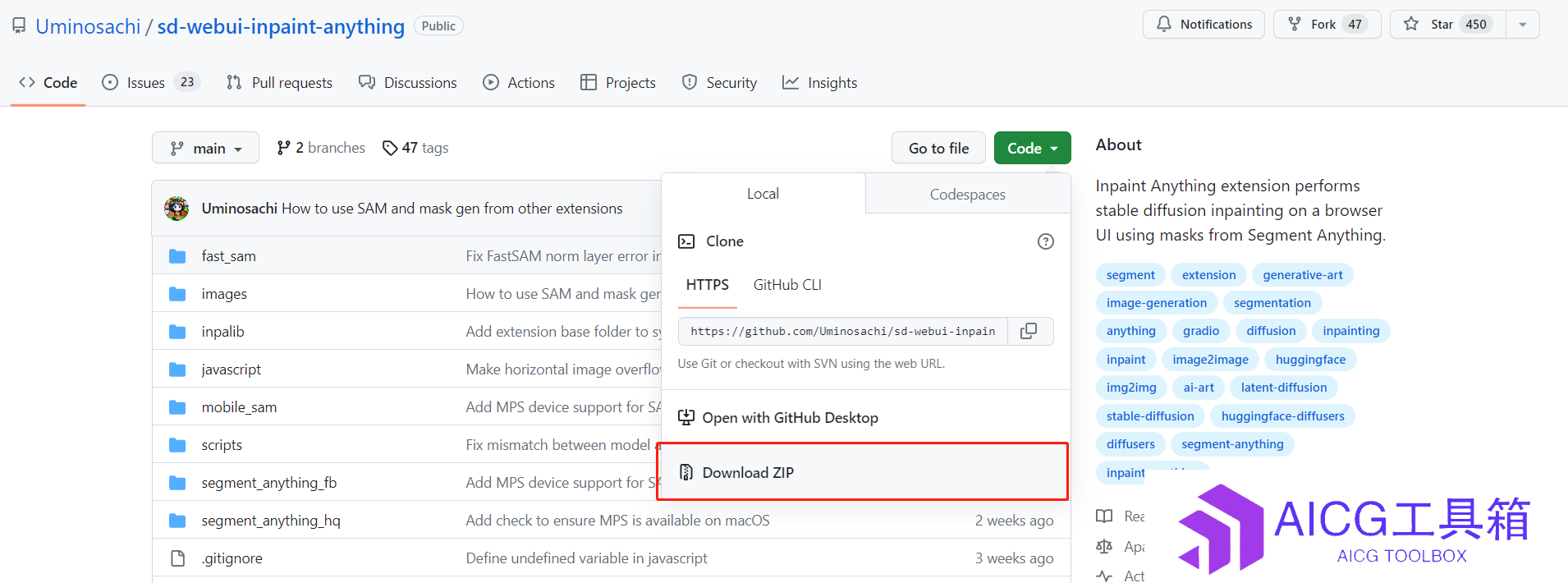The image size is (1568, 583).
Task: Click the Uminosachi avatar in commit row
Action: coord(177,209)
